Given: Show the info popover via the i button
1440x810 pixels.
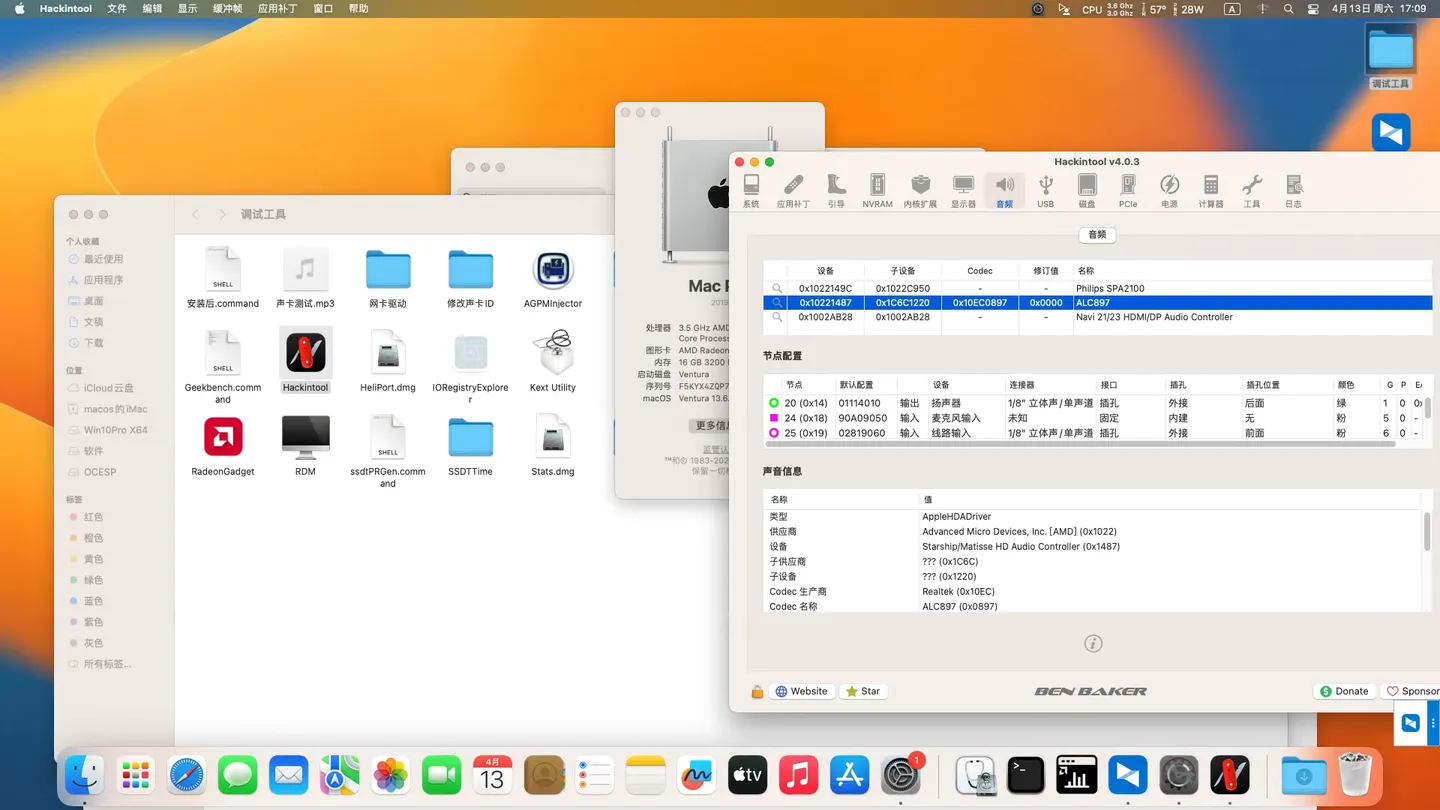Looking at the screenshot, I should tap(1093, 643).
